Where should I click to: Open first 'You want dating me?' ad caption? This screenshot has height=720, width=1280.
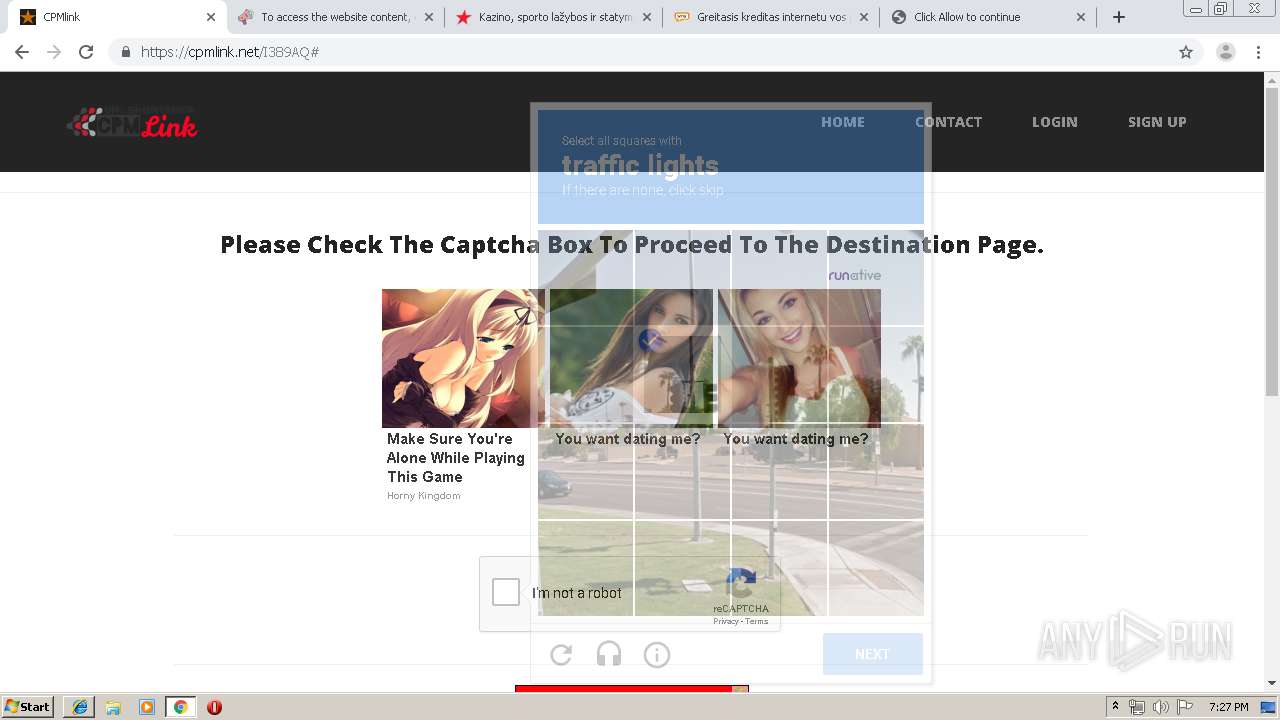[628, 439]
